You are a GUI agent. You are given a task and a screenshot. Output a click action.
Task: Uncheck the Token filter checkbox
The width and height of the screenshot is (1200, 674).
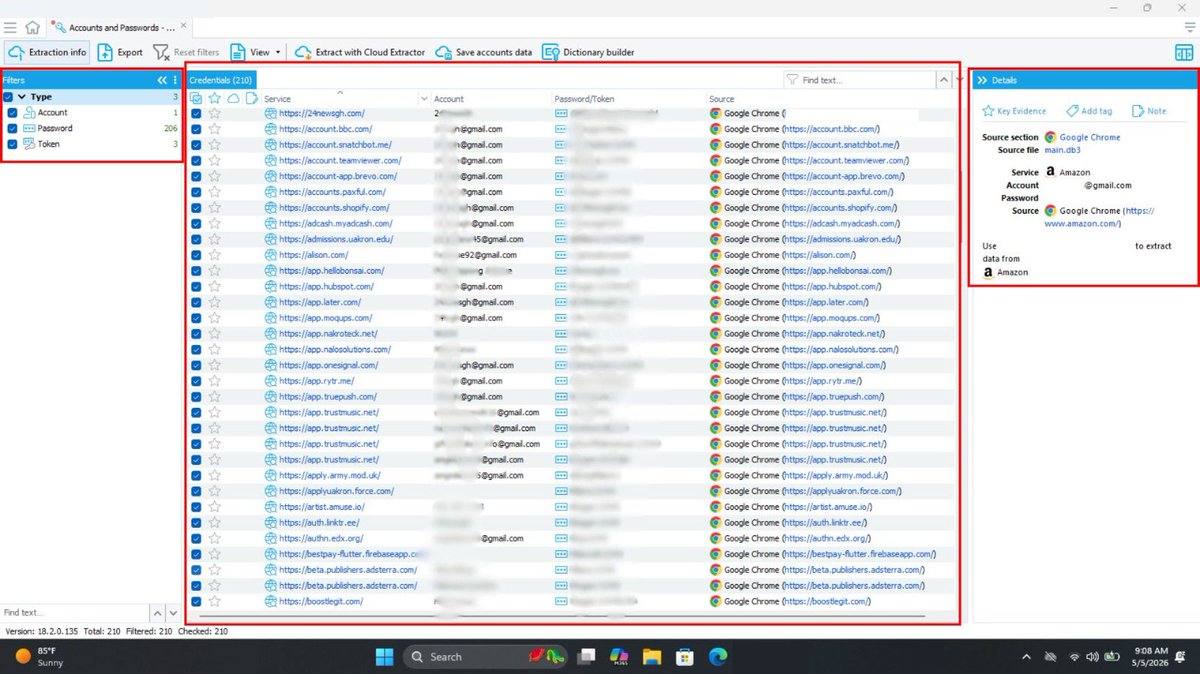13,144
